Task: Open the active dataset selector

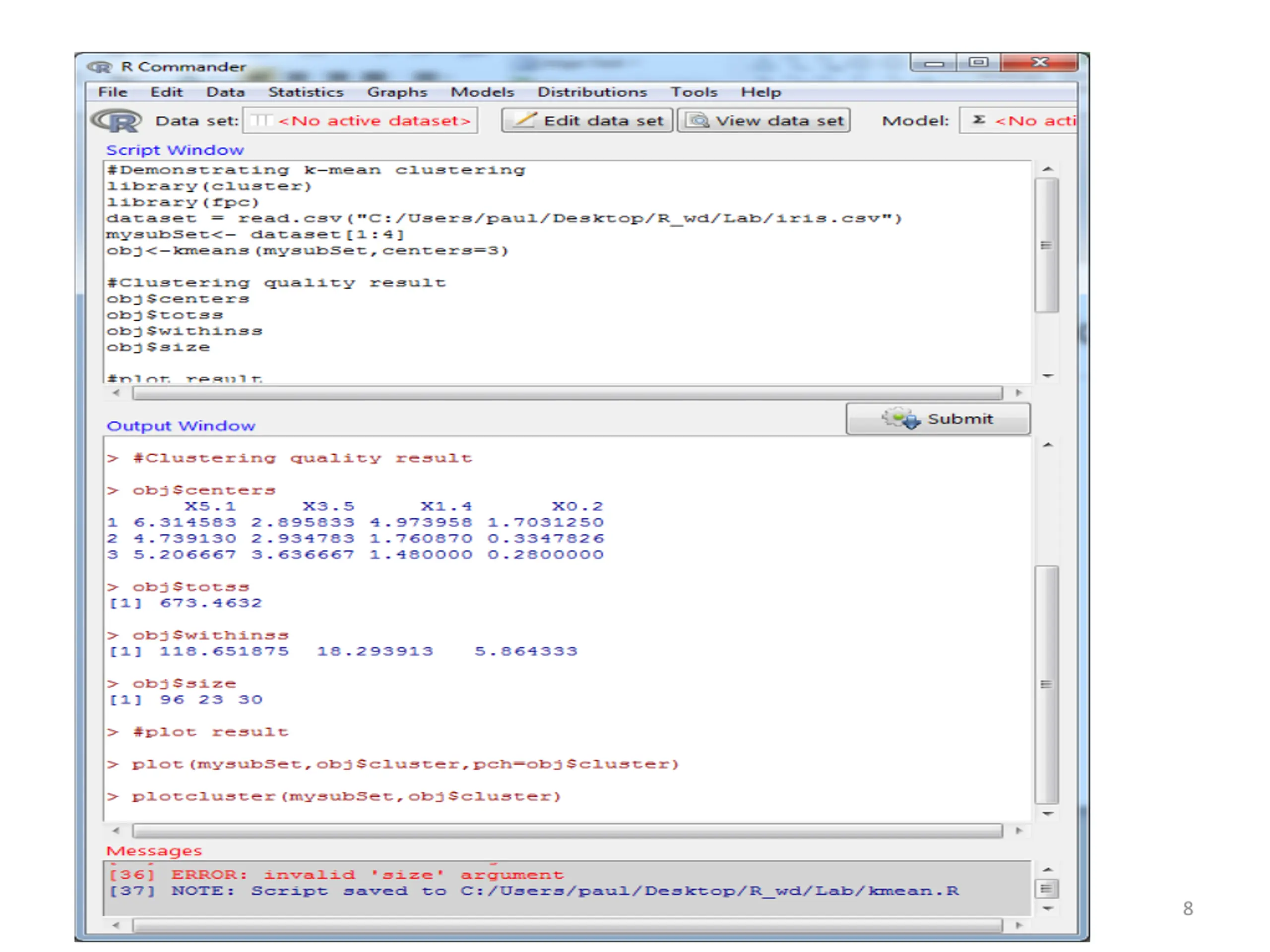Action: [x=360, y=120]
